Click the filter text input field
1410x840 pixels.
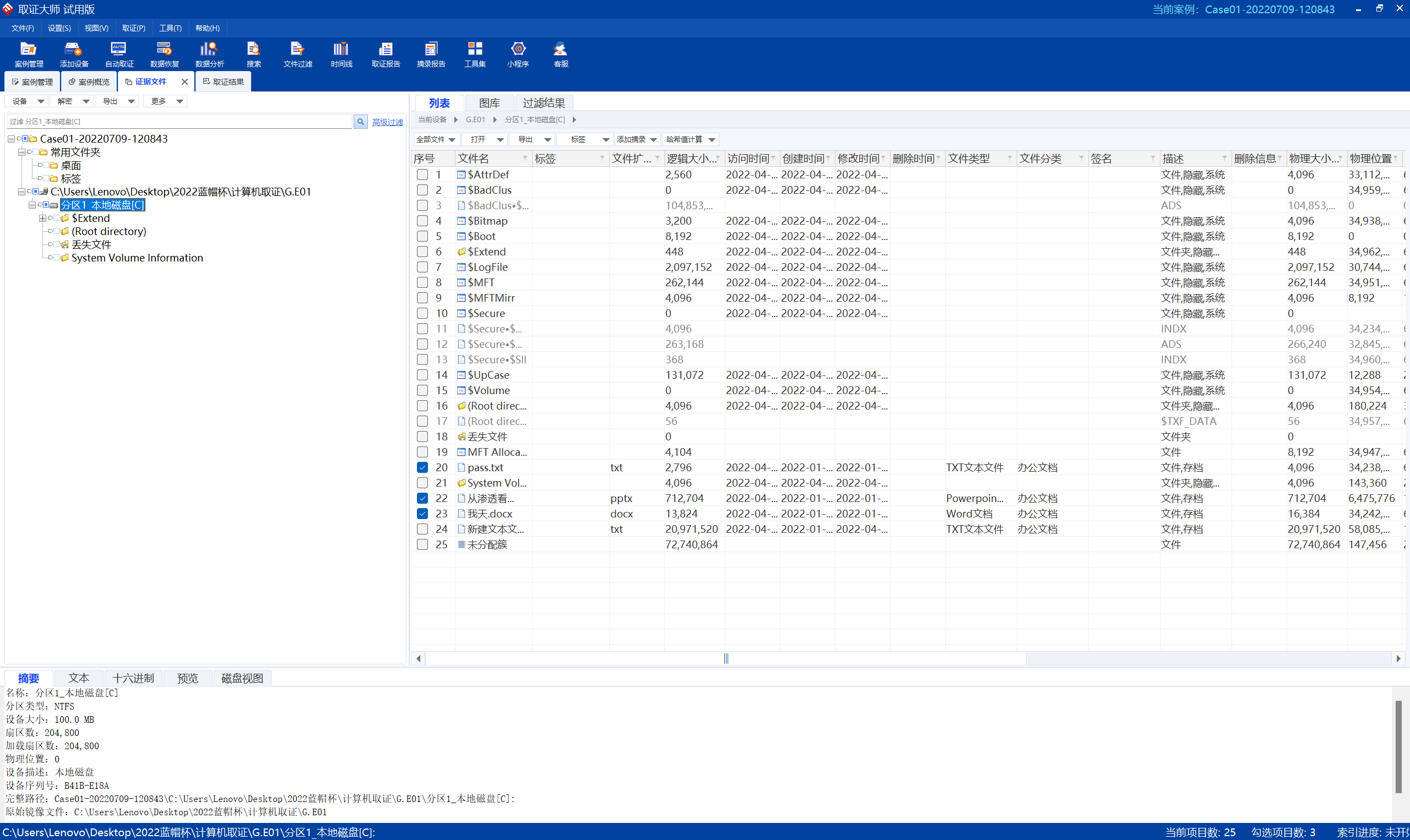(x=180, y=121)
